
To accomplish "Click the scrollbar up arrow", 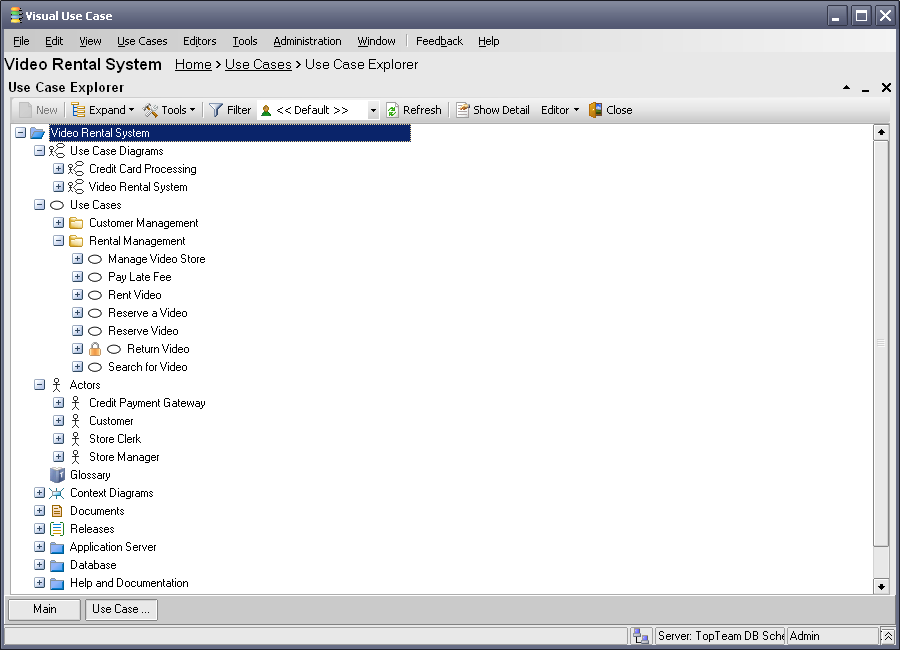I will tap(881, 133).
